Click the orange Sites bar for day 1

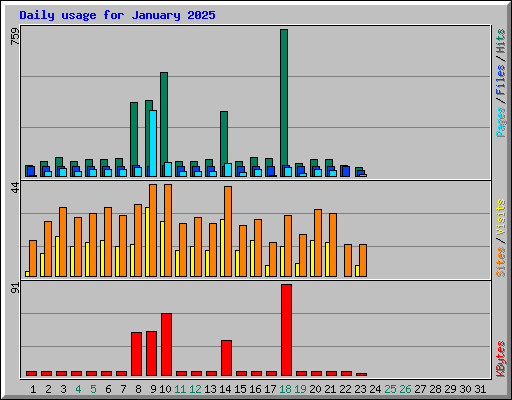(33, 258)
